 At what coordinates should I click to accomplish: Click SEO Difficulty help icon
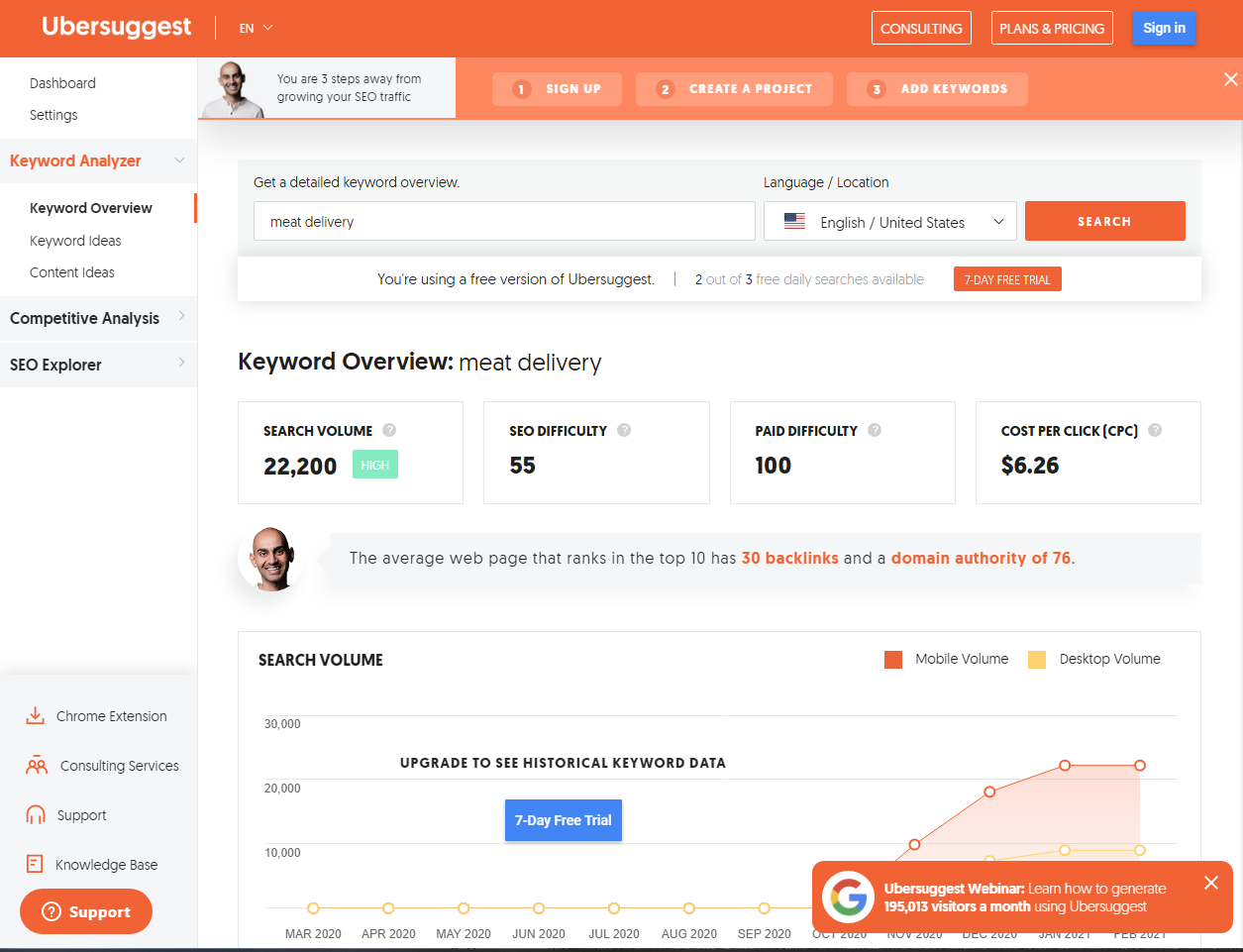point(624,430)
